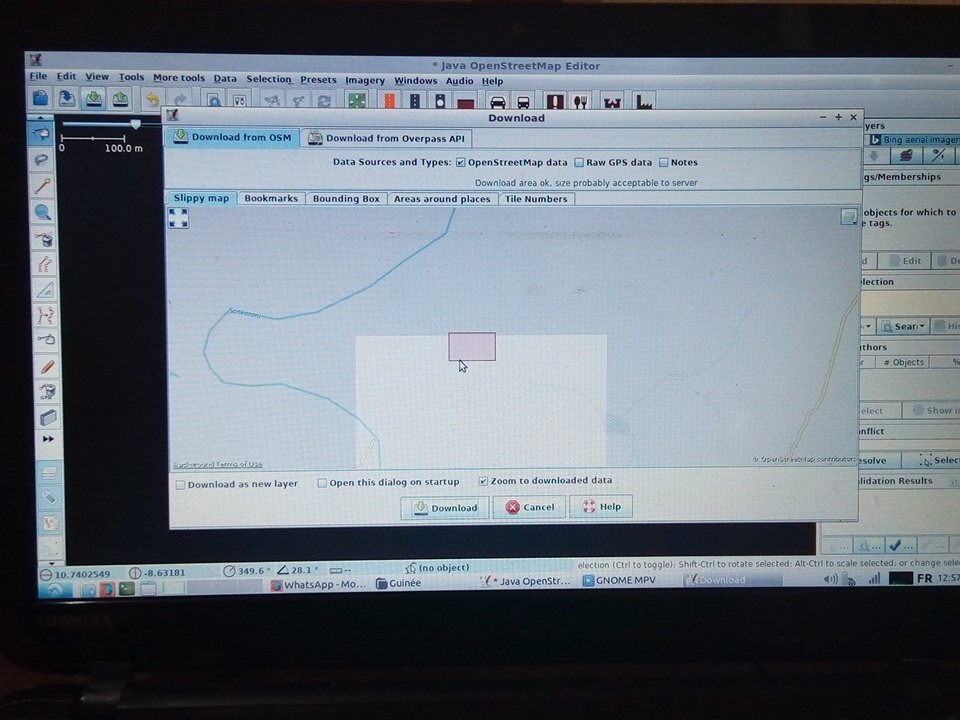Click the car preset toolbar icon
Image resolution: width=960 pixels, height=720 pixels.
coord(498,102)
